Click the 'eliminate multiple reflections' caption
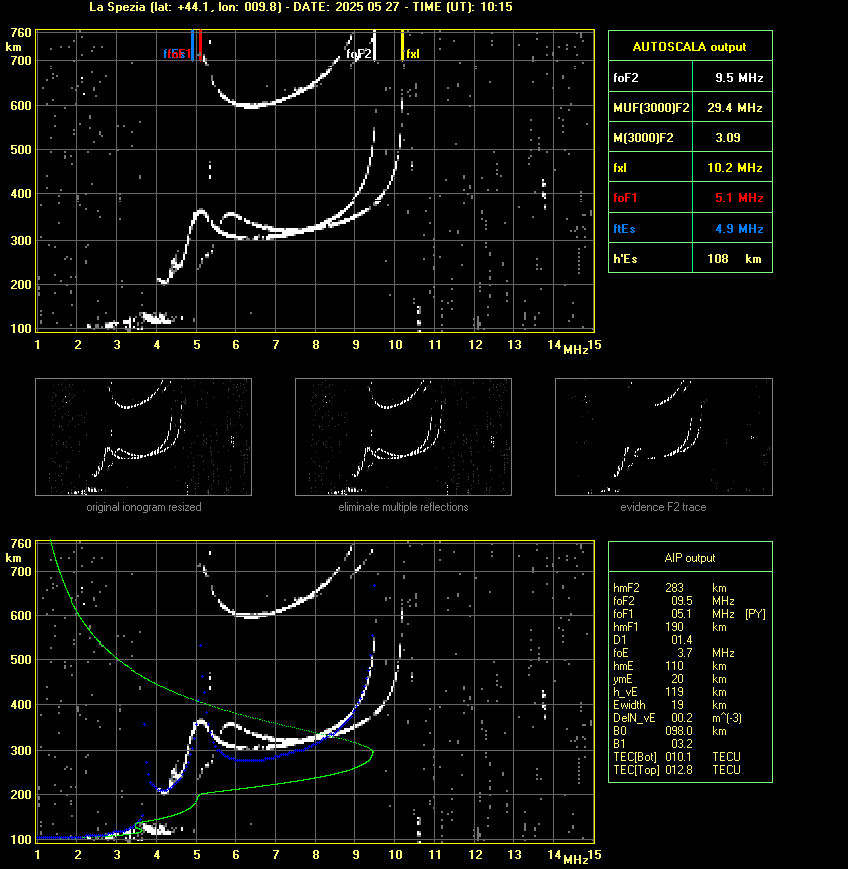Viewport: 848px width, 869px height. (403, 507)
